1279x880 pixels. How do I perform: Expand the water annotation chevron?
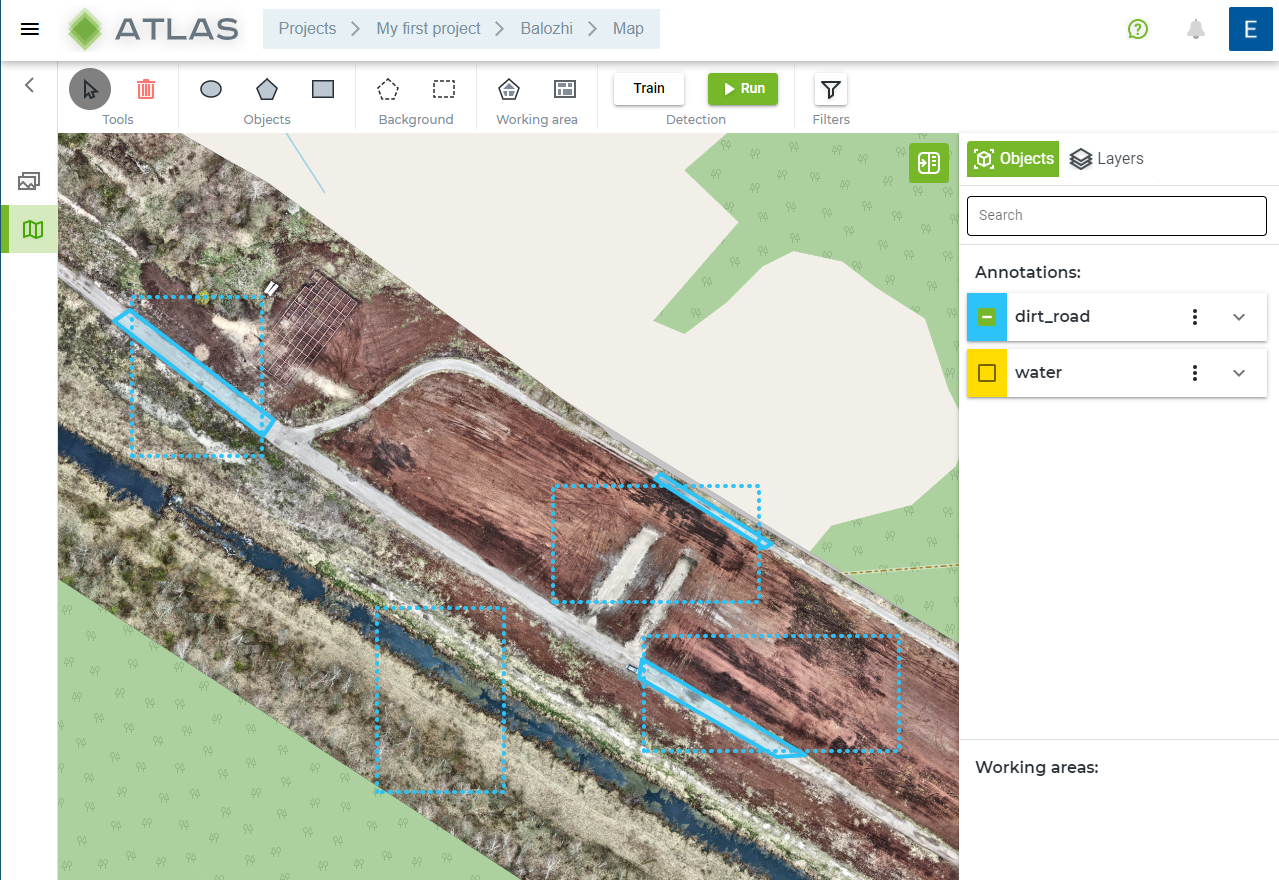tap(1239, 373)
